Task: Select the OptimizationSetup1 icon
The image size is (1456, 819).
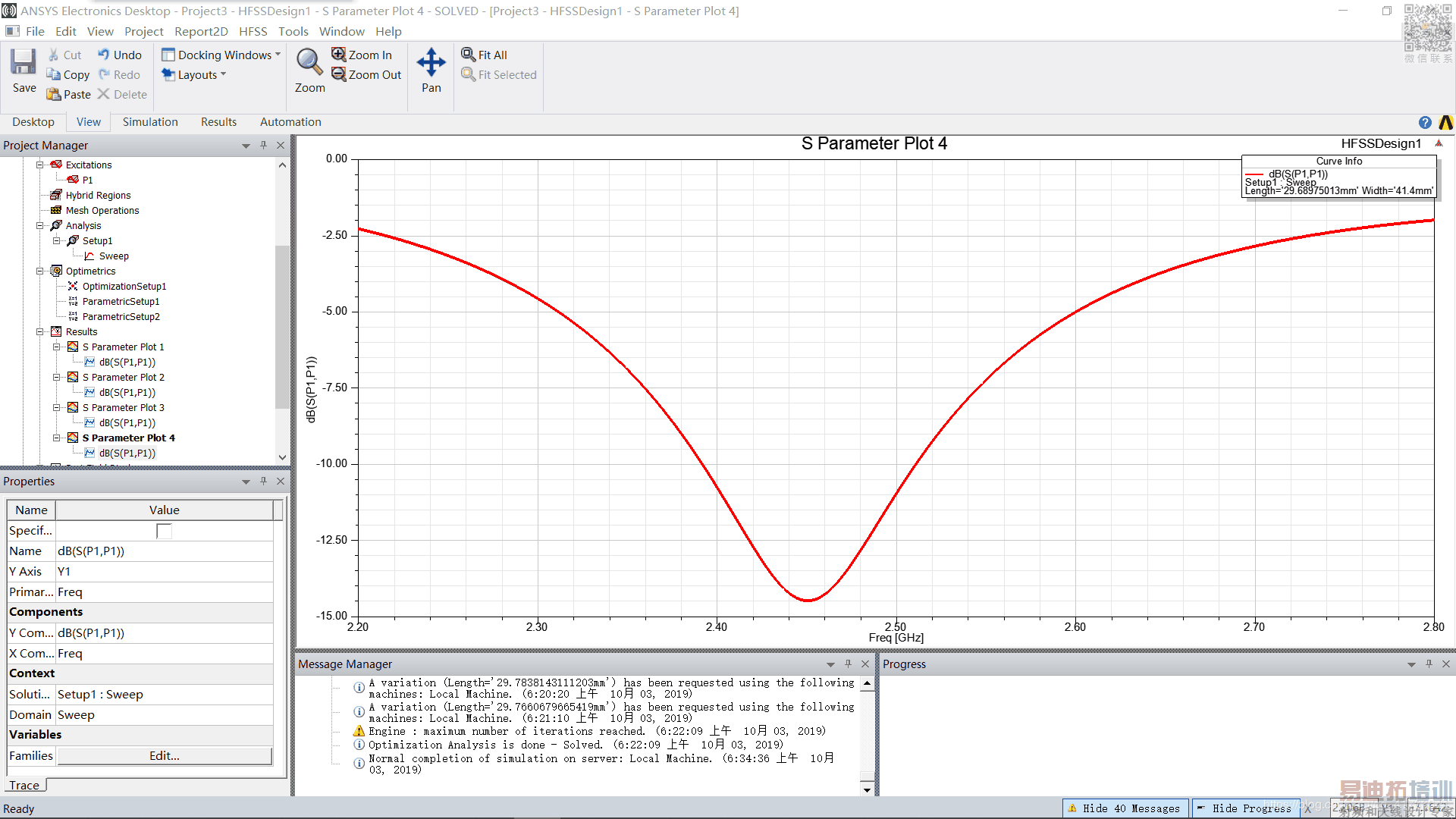Action: coord(73,286)
